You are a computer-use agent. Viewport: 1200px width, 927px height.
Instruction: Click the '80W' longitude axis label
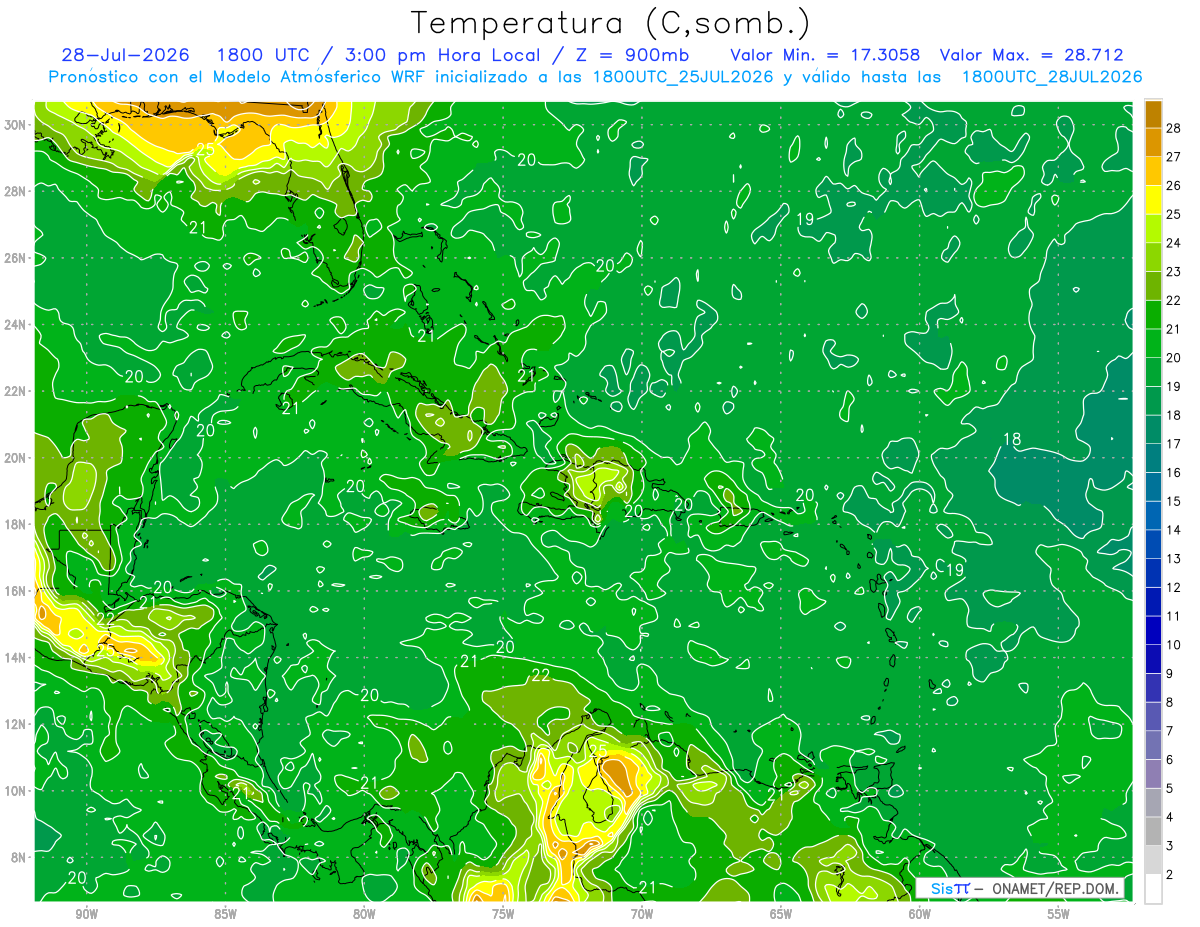pyautogui.click(x=364, y=914)
